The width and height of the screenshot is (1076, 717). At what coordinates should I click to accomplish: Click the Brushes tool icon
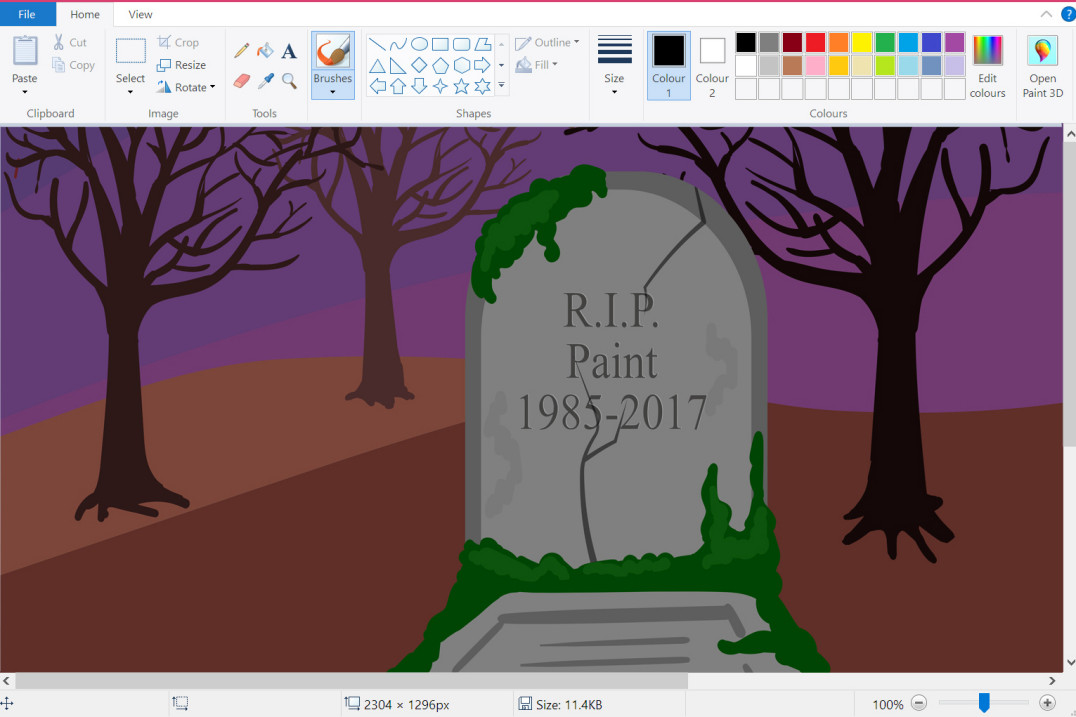(333, 51)
